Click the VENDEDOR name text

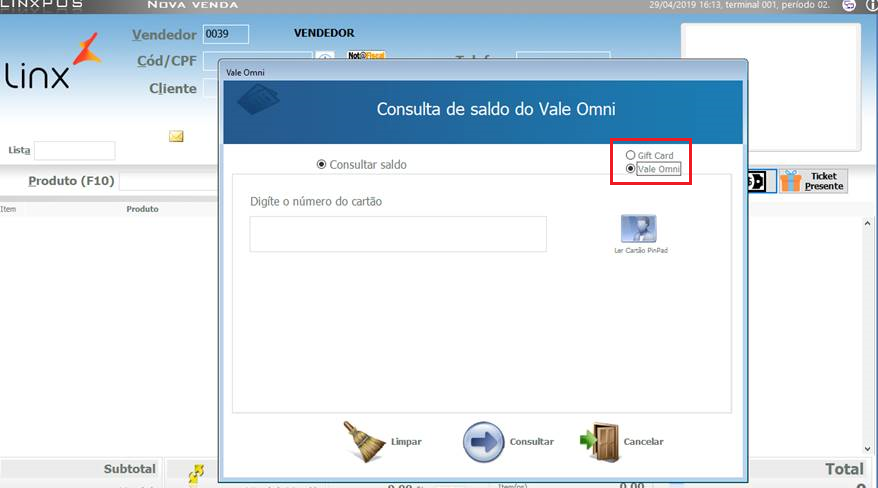(324, 33)
